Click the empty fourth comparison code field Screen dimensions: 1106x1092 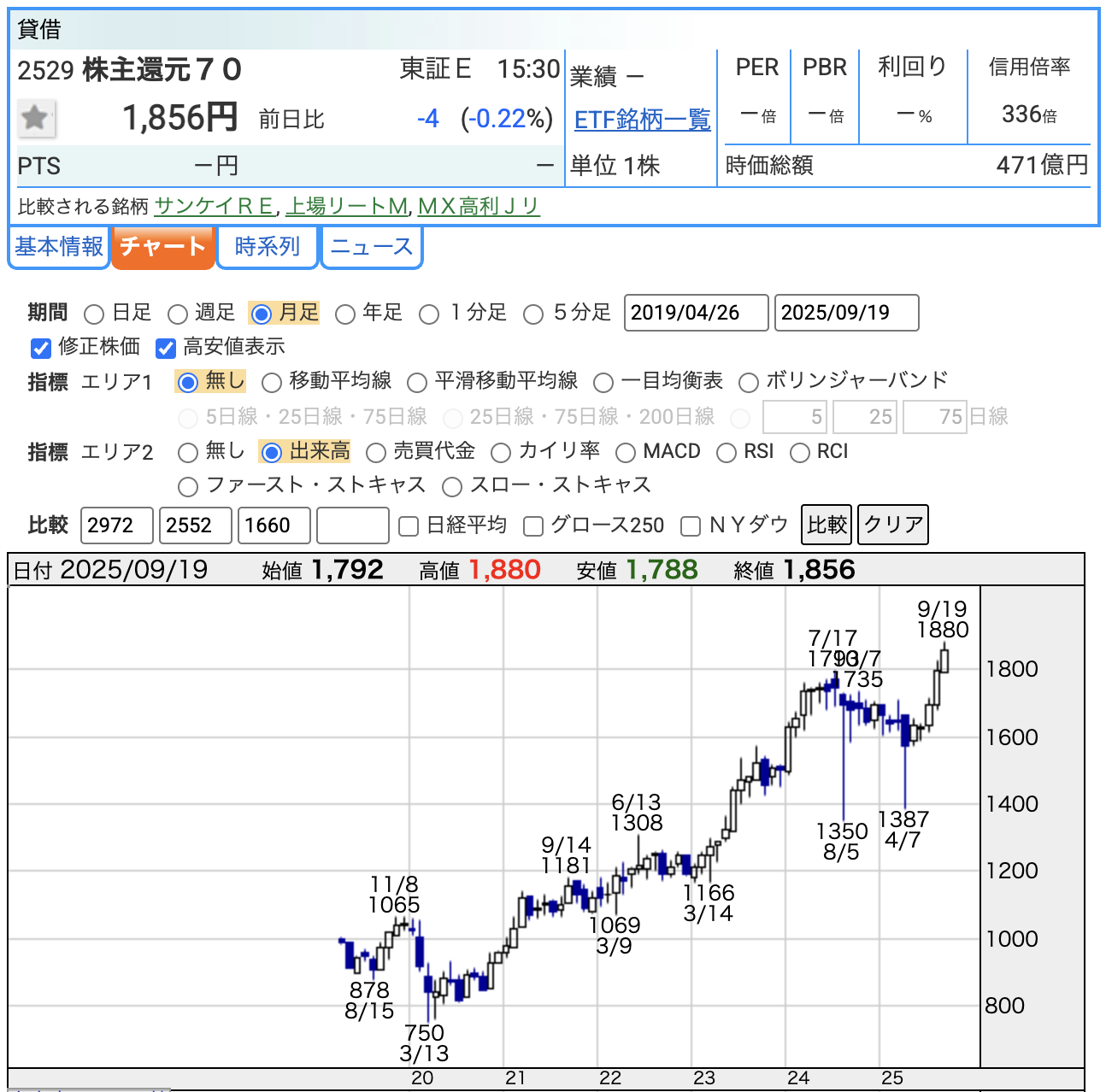click(x=353, y=525)
